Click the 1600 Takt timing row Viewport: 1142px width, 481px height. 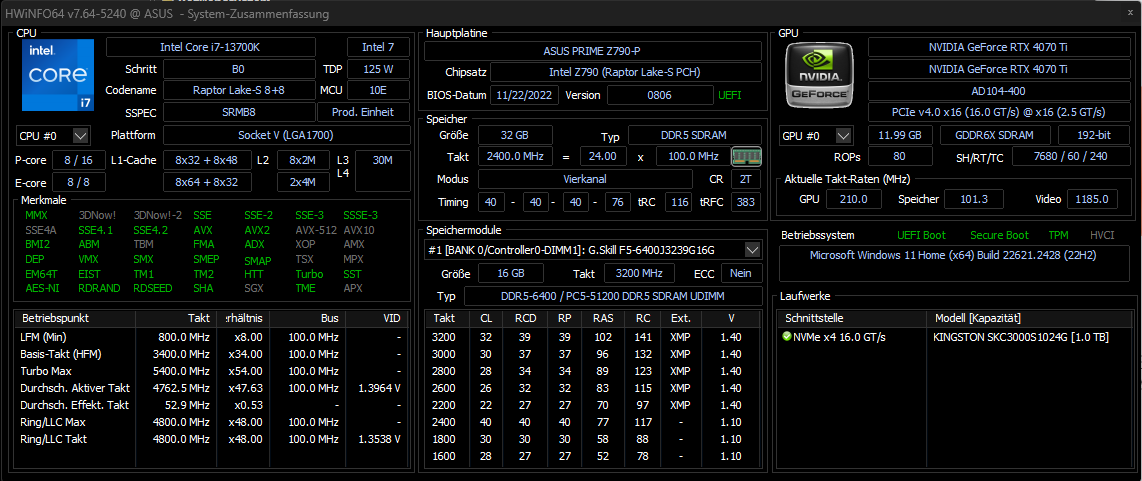tap(593, 457)
